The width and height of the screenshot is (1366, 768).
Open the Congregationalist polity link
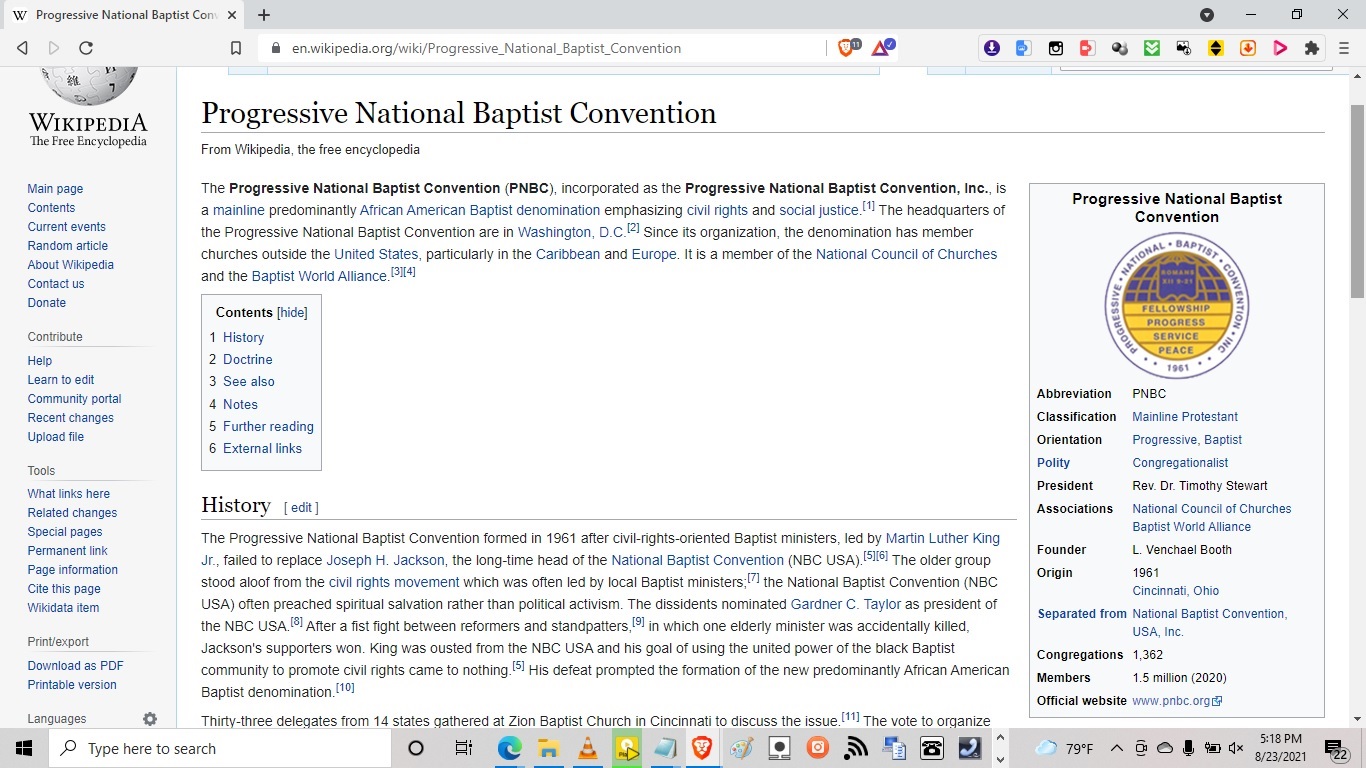tap(1180, 463)
